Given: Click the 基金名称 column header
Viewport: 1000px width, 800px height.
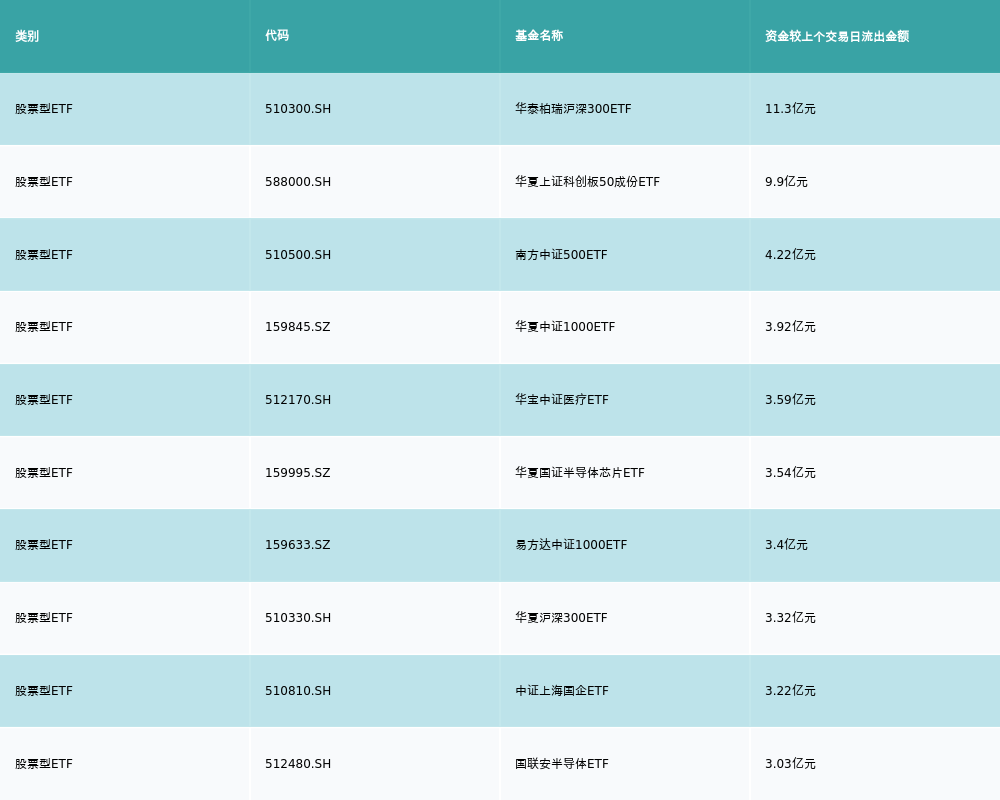Looking at the screenshot, I should tap(539, 36).
